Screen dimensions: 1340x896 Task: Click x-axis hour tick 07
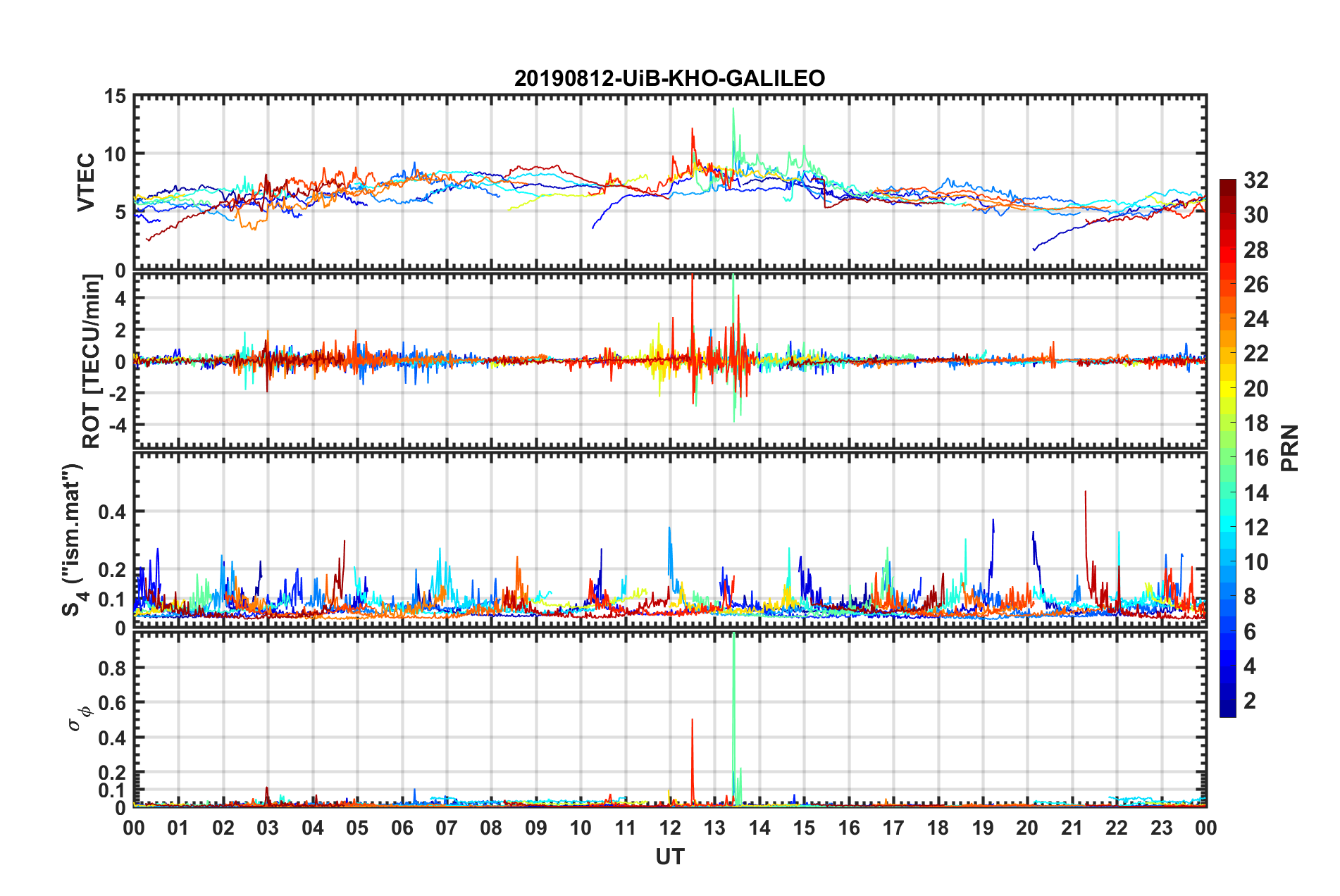(447, 828)
